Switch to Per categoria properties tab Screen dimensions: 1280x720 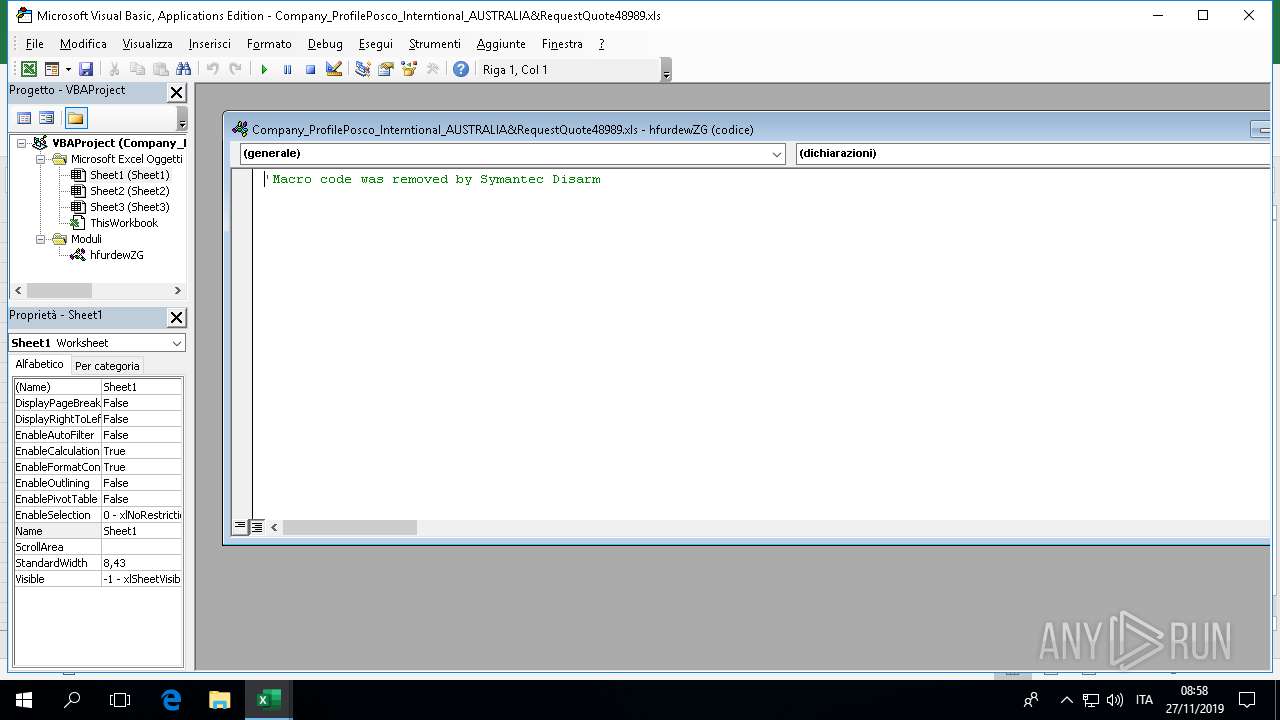(107, 366)
